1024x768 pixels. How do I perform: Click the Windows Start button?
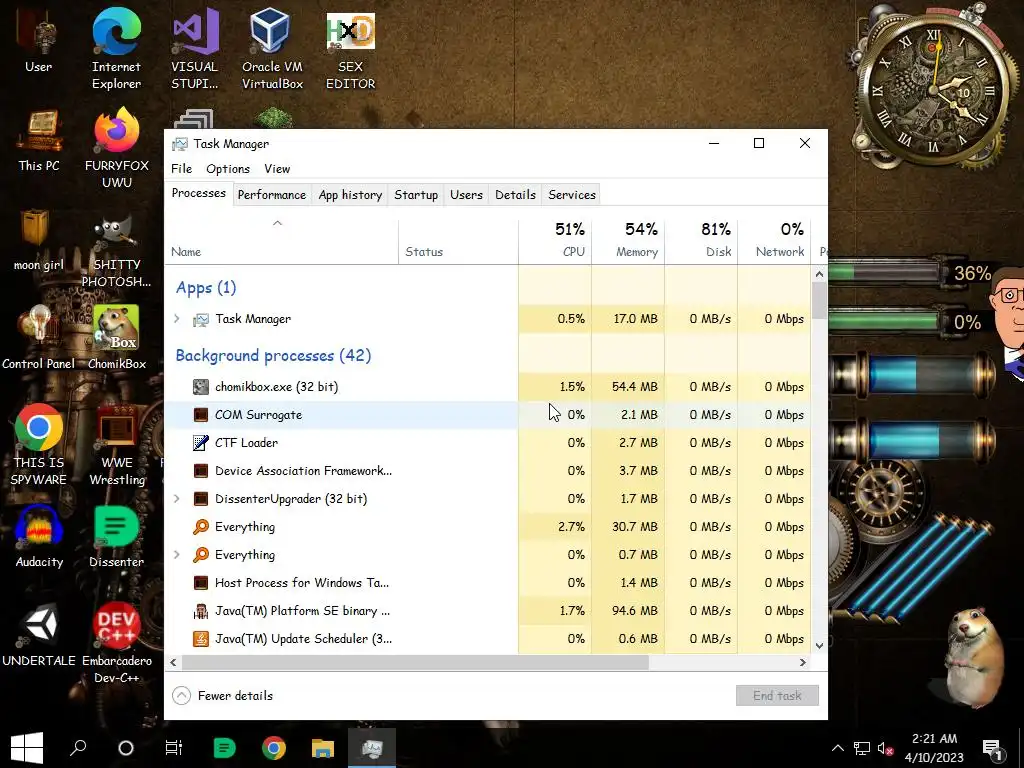point(27,748)
